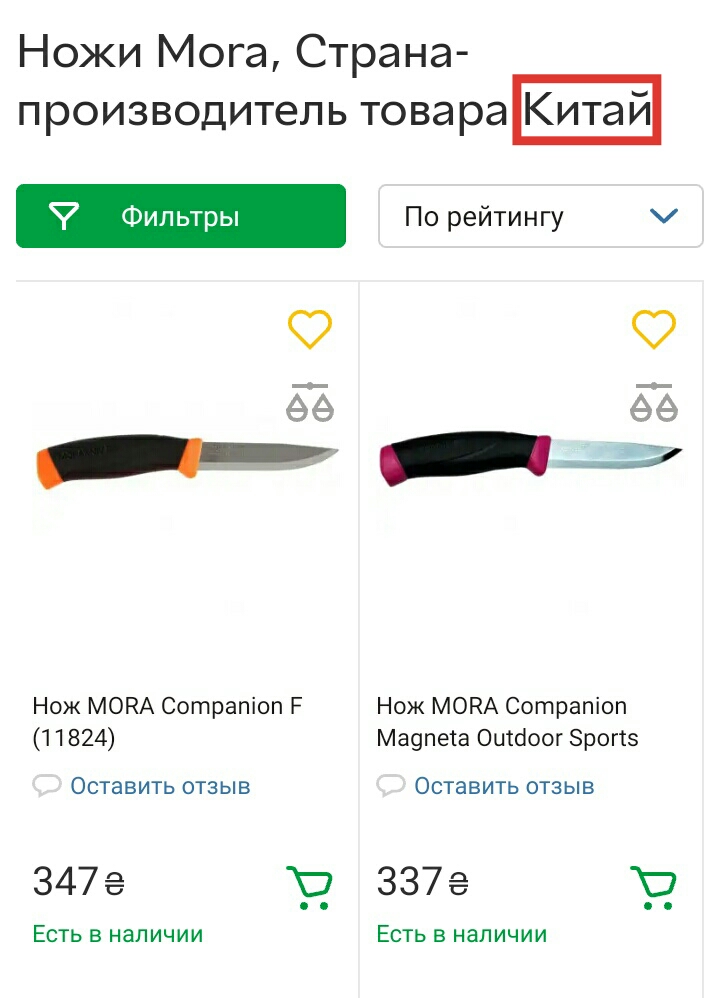
Task: Click the highlighted Китай heading word
Action: coord(587,109)
